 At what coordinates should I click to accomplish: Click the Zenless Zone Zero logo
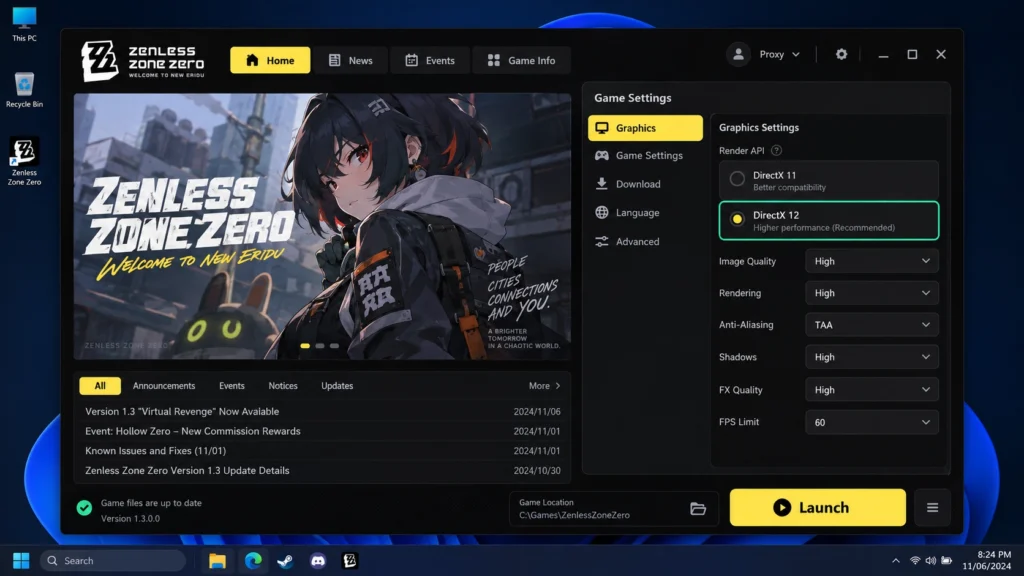pyautogui.click(x=142, y=61)
